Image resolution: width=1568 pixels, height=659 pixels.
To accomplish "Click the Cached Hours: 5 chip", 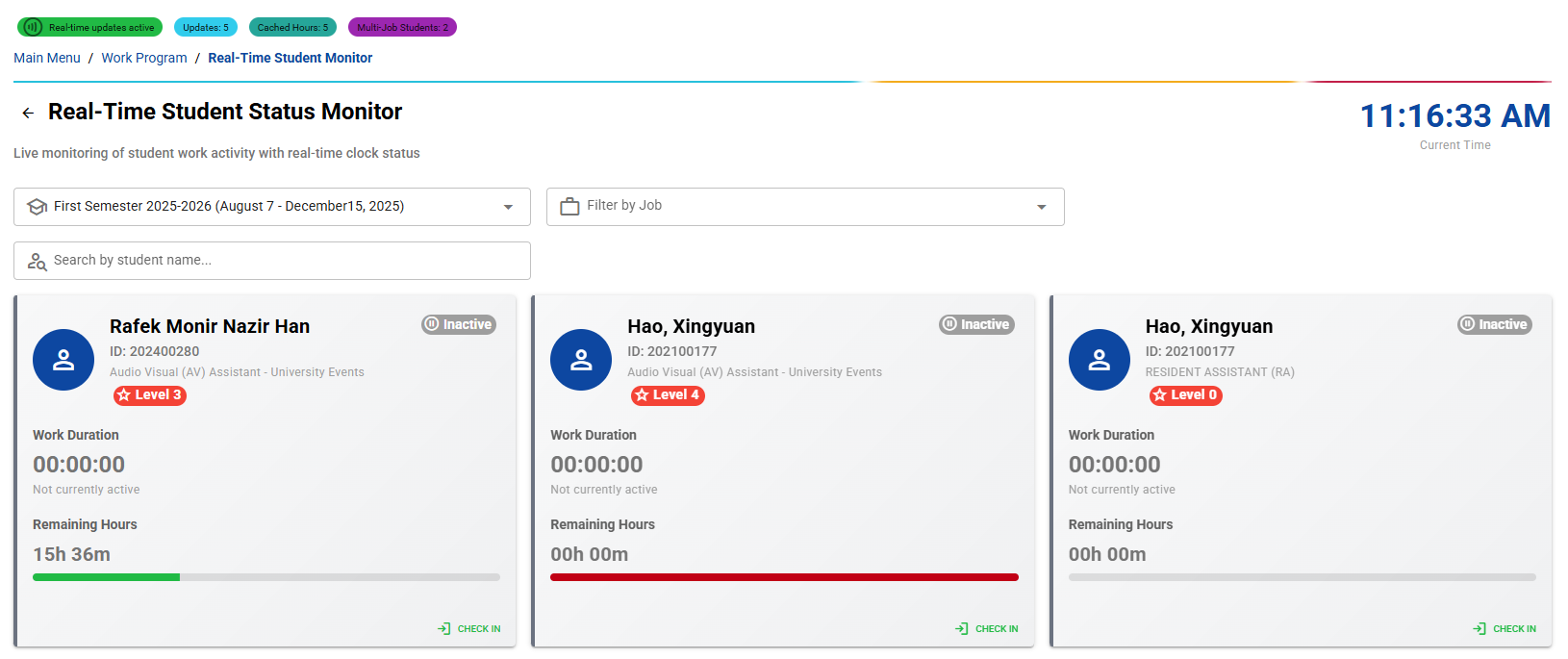I will [x=292, y=27].
